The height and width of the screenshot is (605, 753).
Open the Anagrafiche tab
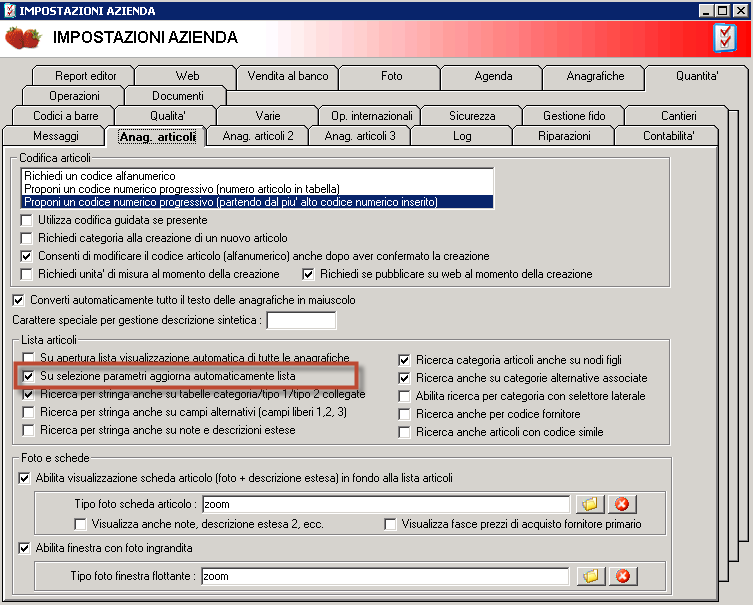[x=595, y=76]
